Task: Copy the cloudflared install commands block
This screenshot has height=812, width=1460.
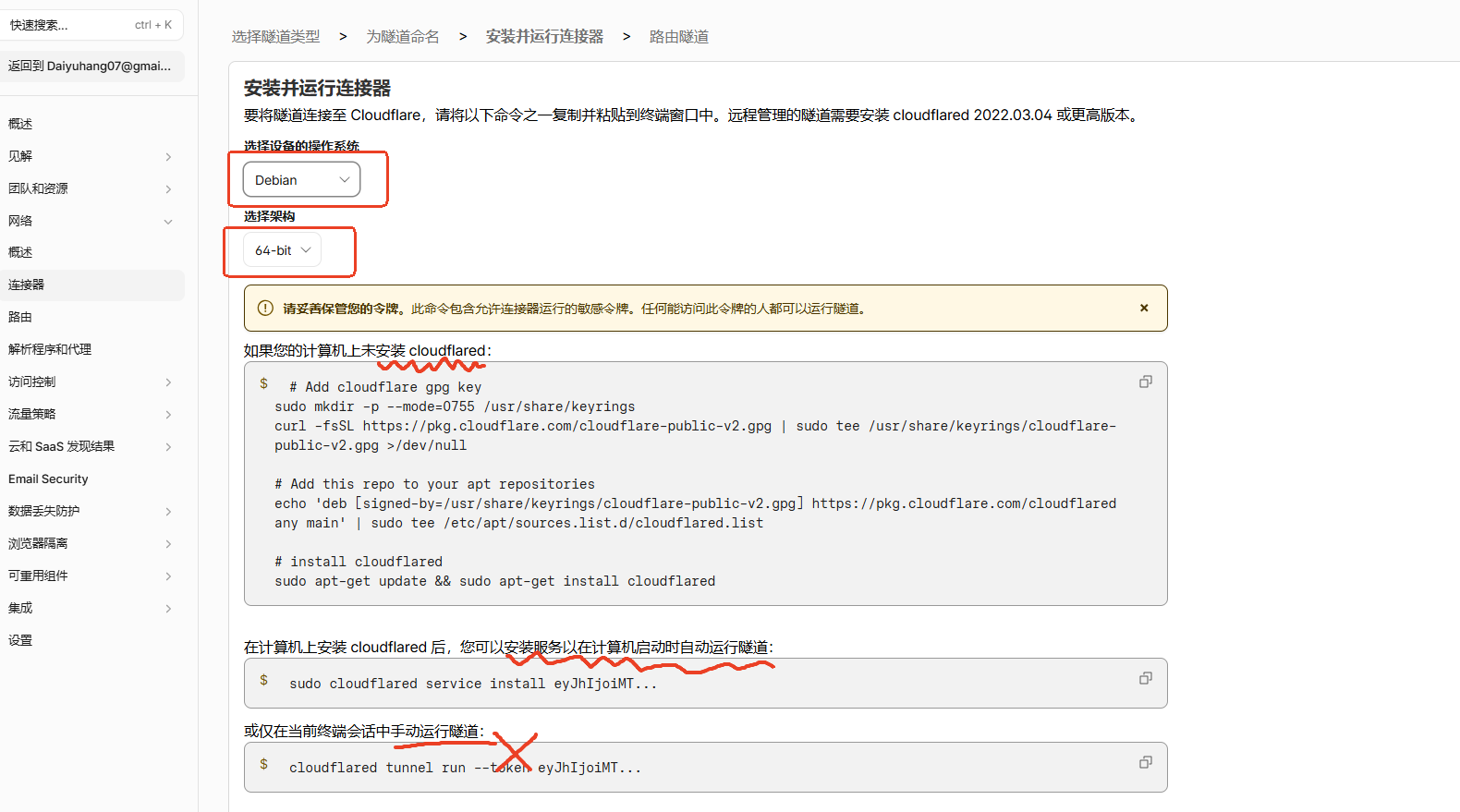Action: pyautogui.click(x=1146, y=382)
